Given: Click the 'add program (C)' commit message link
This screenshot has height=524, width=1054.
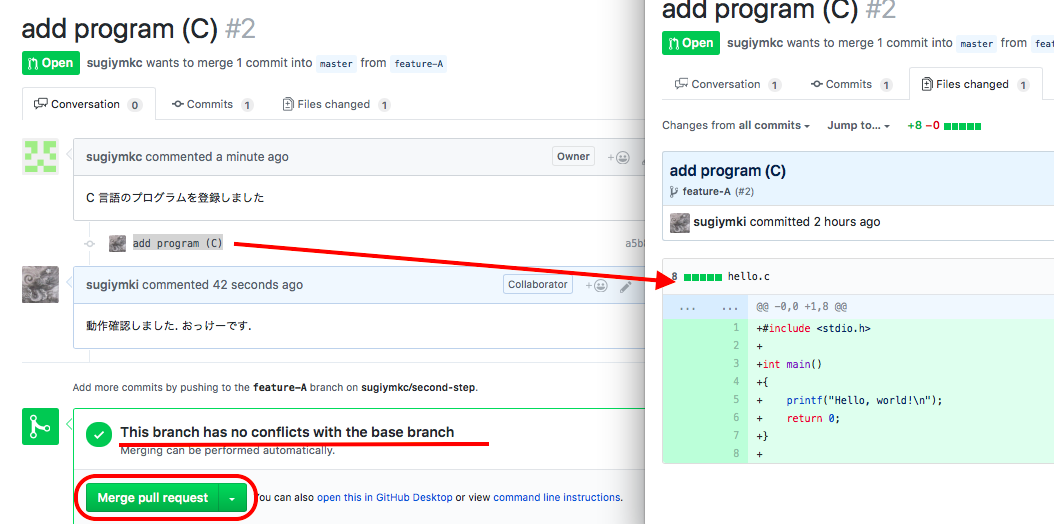Looking at the screenshot, I should (178, 243).
